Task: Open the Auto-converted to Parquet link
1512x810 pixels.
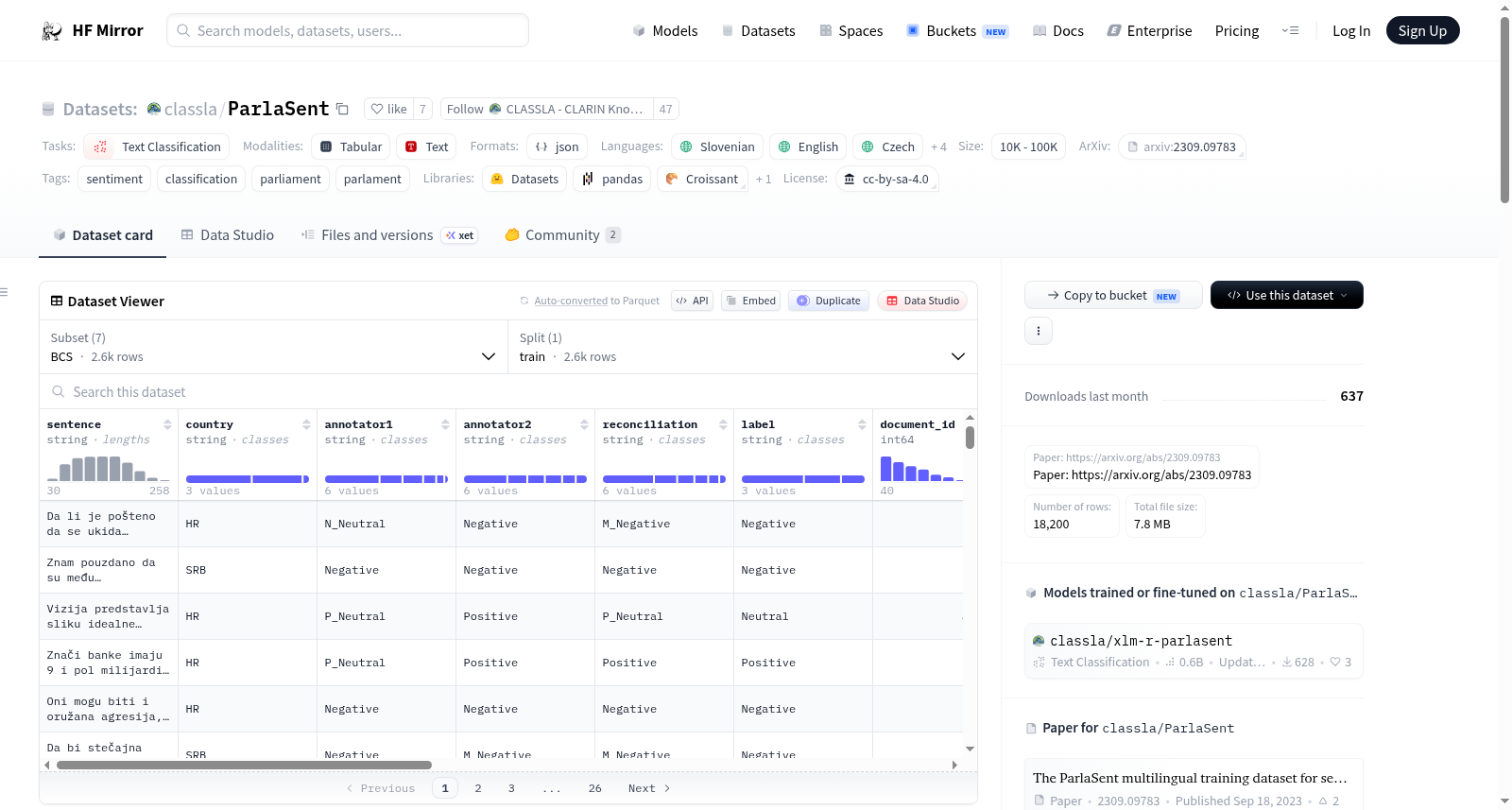Action: point(597,302)
